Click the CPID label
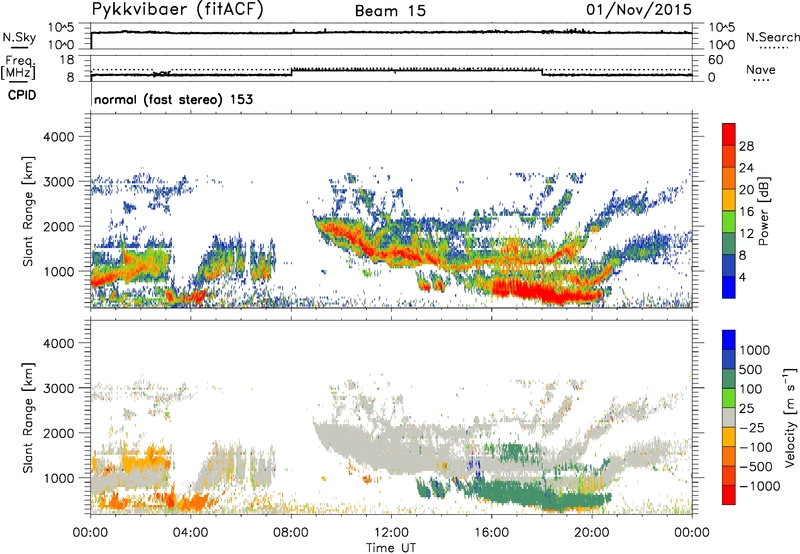The height and width of the screenshot is (554, 800). tap(22, 95)
